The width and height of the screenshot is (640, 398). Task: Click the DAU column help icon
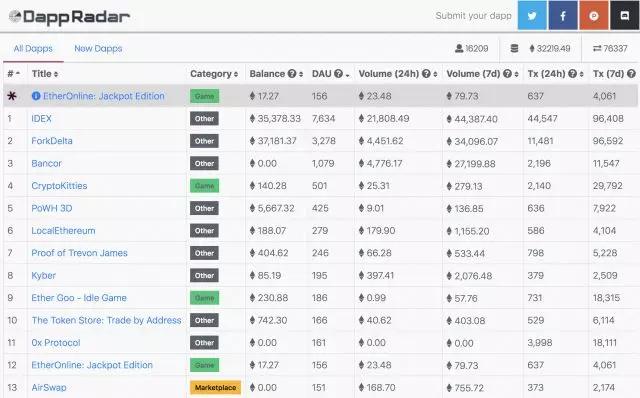pyautogui.click(x=338, y=74)
